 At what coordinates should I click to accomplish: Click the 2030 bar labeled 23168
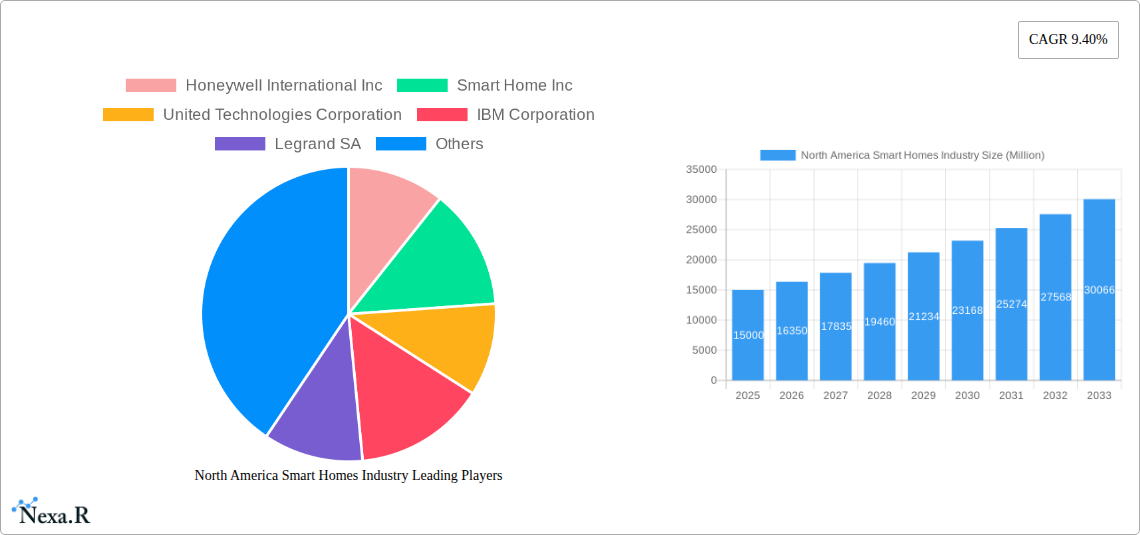pos(968,310)
